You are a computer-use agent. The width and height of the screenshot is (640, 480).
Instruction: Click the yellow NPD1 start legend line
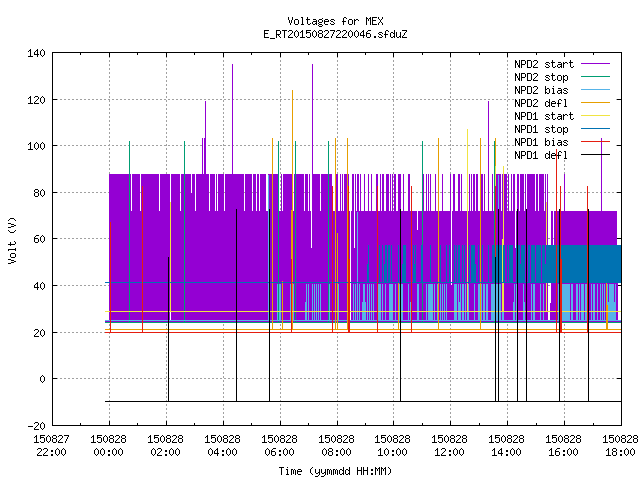tap(595, 116)
